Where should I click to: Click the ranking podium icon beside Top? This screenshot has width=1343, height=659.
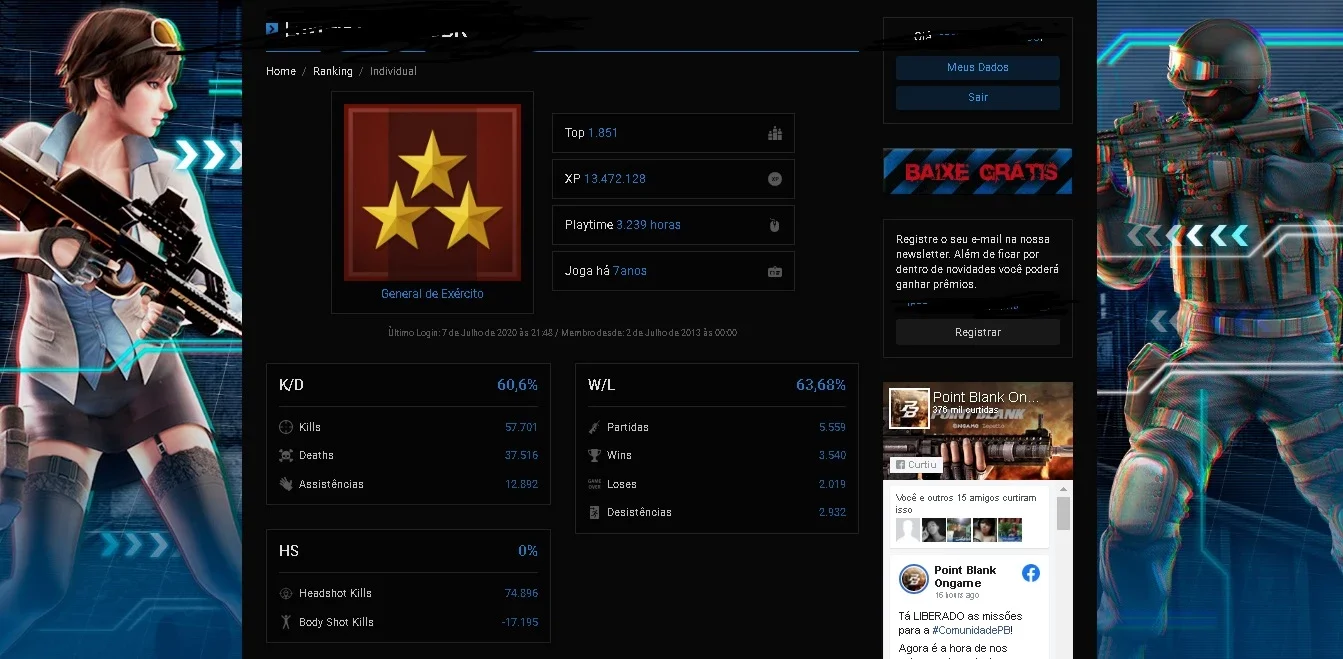point(774,133)
